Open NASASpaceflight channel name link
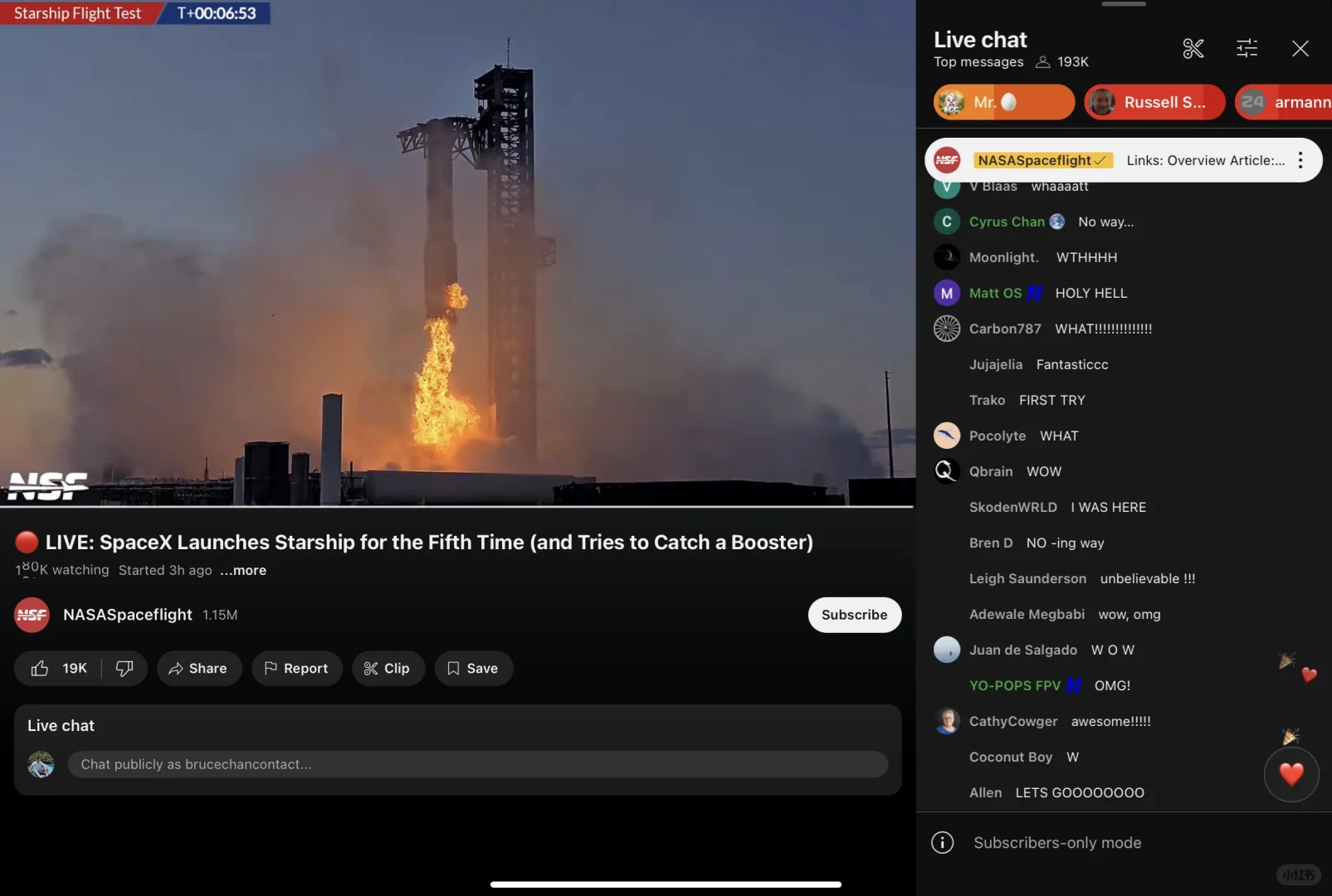Screen dimensions: 1332x896 coord(128,615)
